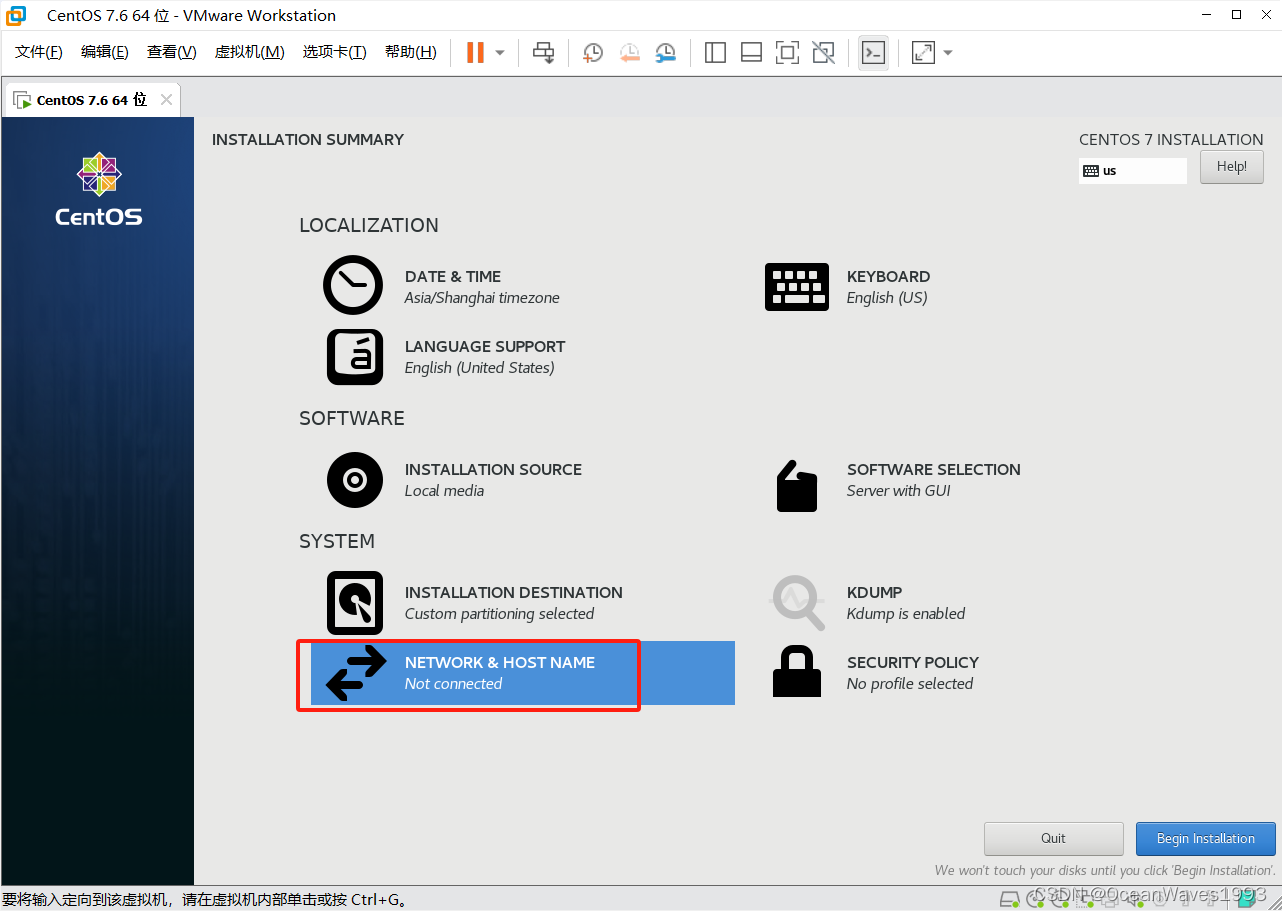The image size is (1282, 911).
Task: Open the stretch options dropdown arrow
Action: pos(948,52)
